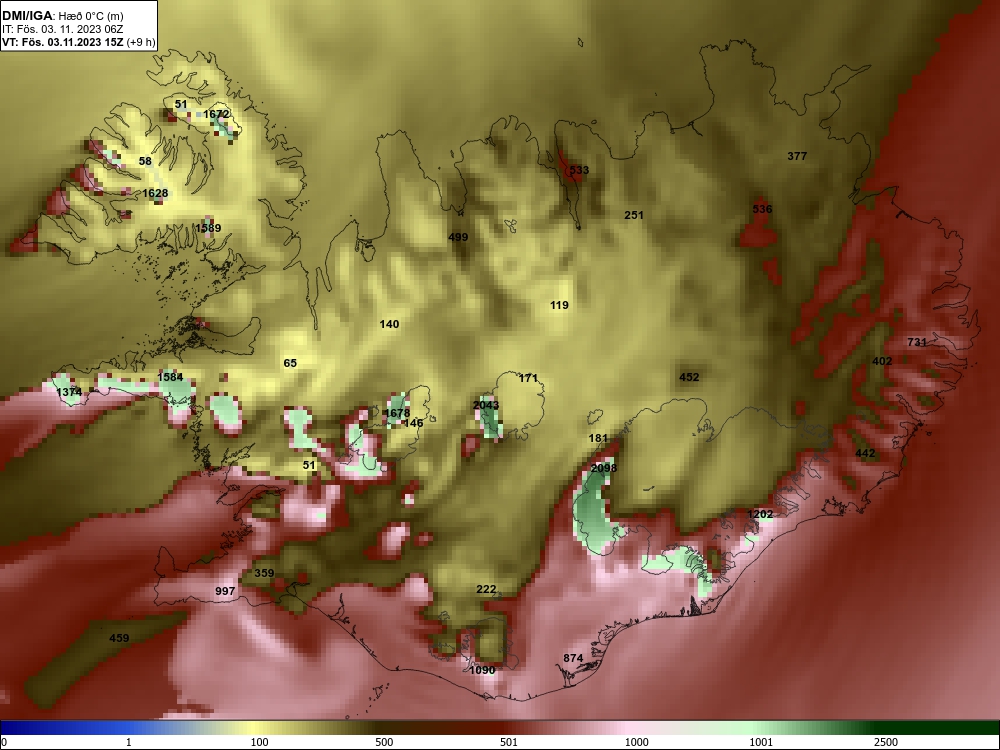Click the 2500 legend tick label
This screenshot has height=750, width=1000.
click(x=886, y=742)
